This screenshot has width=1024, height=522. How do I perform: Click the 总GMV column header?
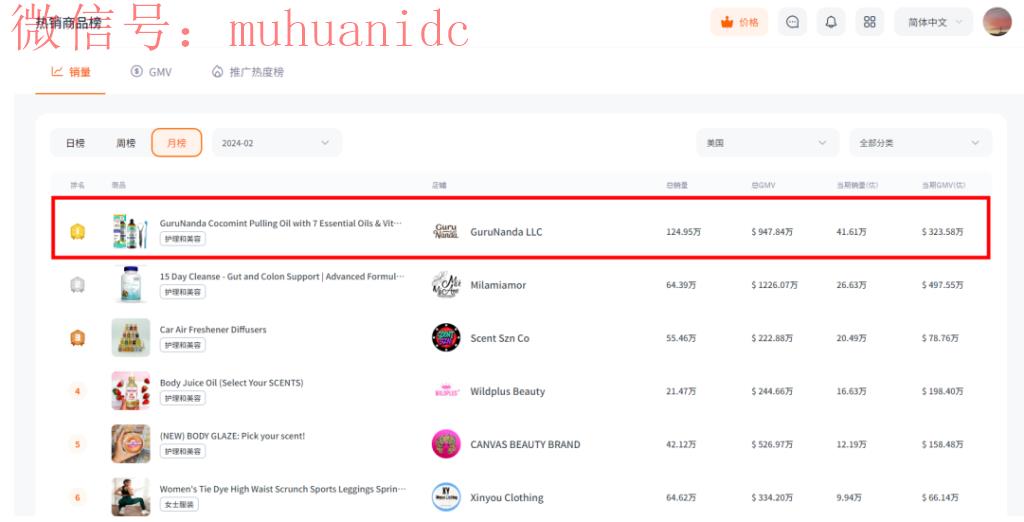[763, 186]
